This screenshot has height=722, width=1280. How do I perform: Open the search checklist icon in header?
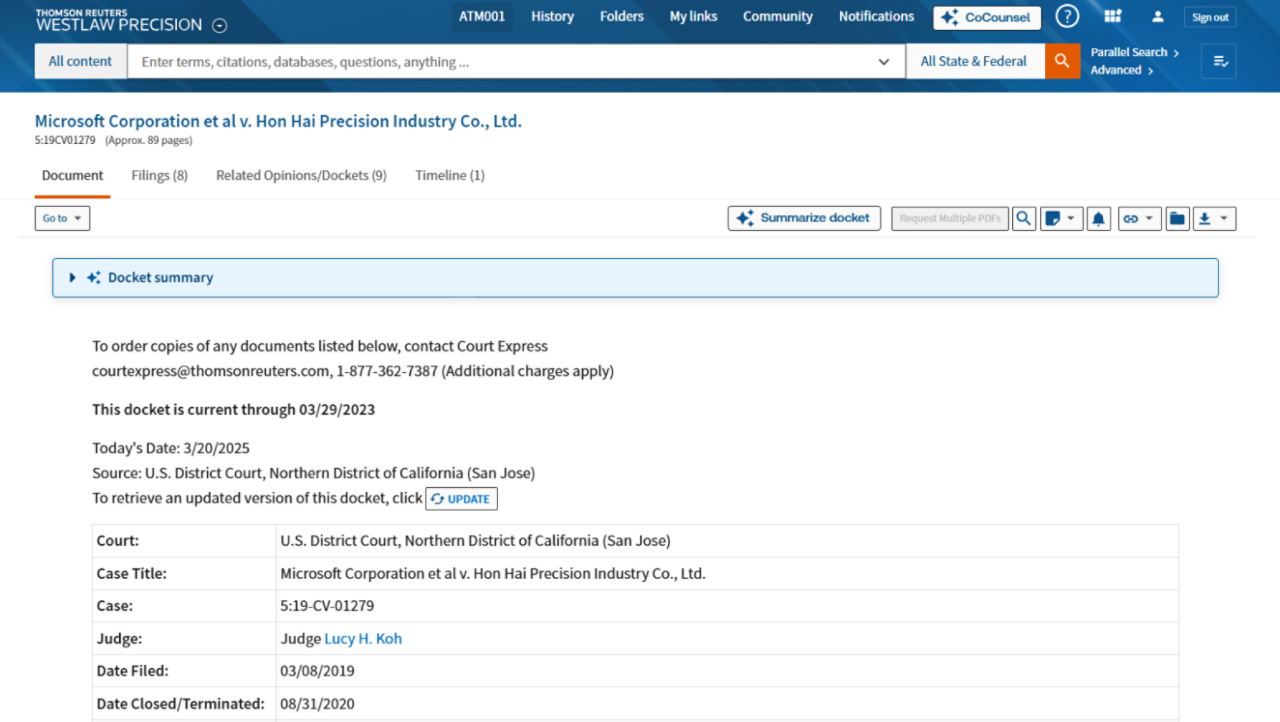click(x=1219, y=61)
